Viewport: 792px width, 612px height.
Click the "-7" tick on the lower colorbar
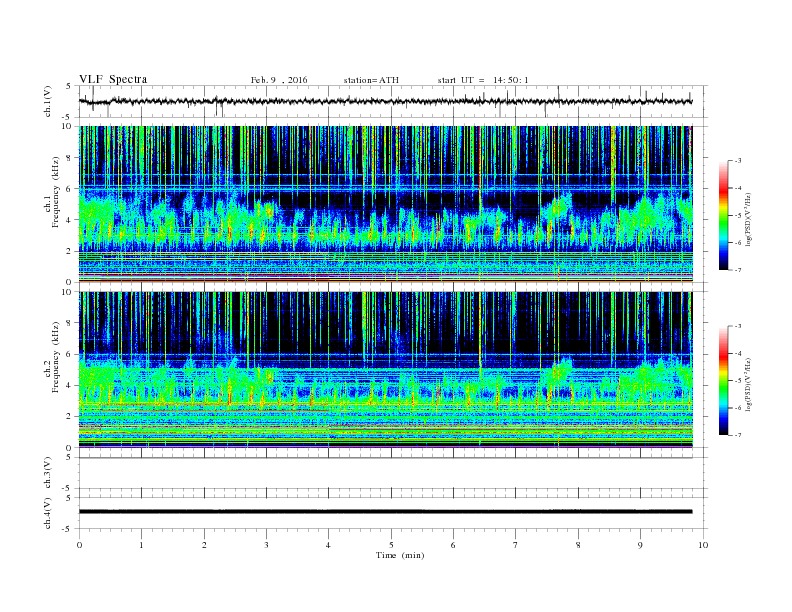737,435
